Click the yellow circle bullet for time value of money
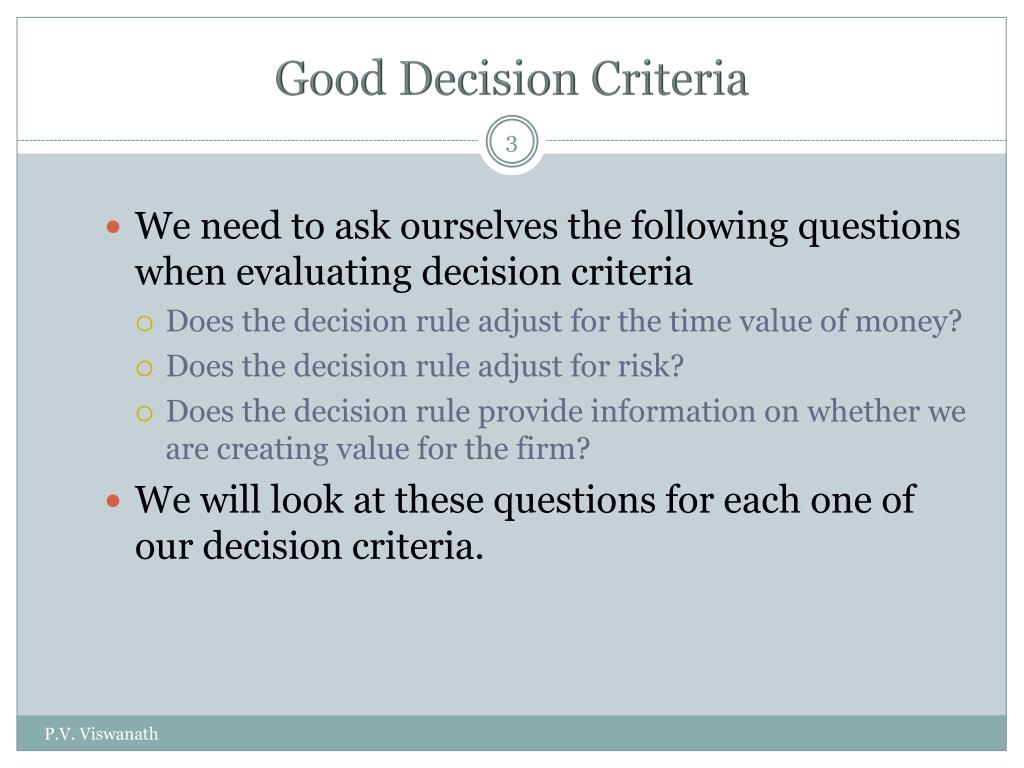Image resolution: width=1024 pixels, height=768 pixels. [144, 323]
